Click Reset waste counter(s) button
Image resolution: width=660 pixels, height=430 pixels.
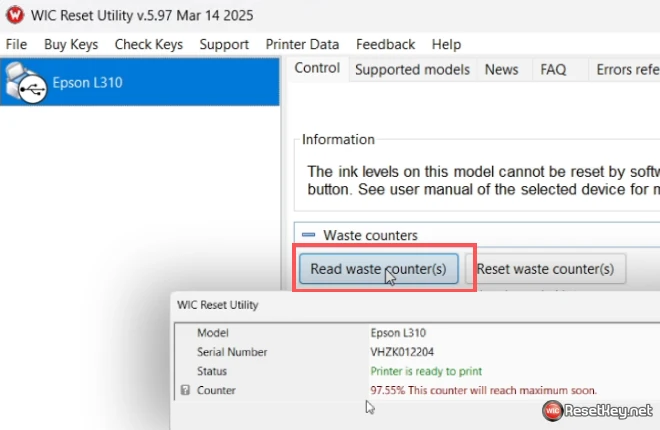pos(546,268)
